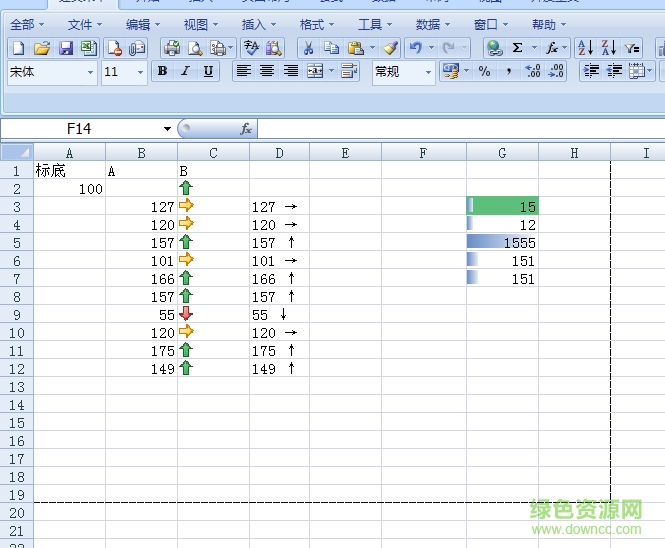This screenshot has height=548, width=665.
Task: Apply percent style to cells
Action: [484, 71]
